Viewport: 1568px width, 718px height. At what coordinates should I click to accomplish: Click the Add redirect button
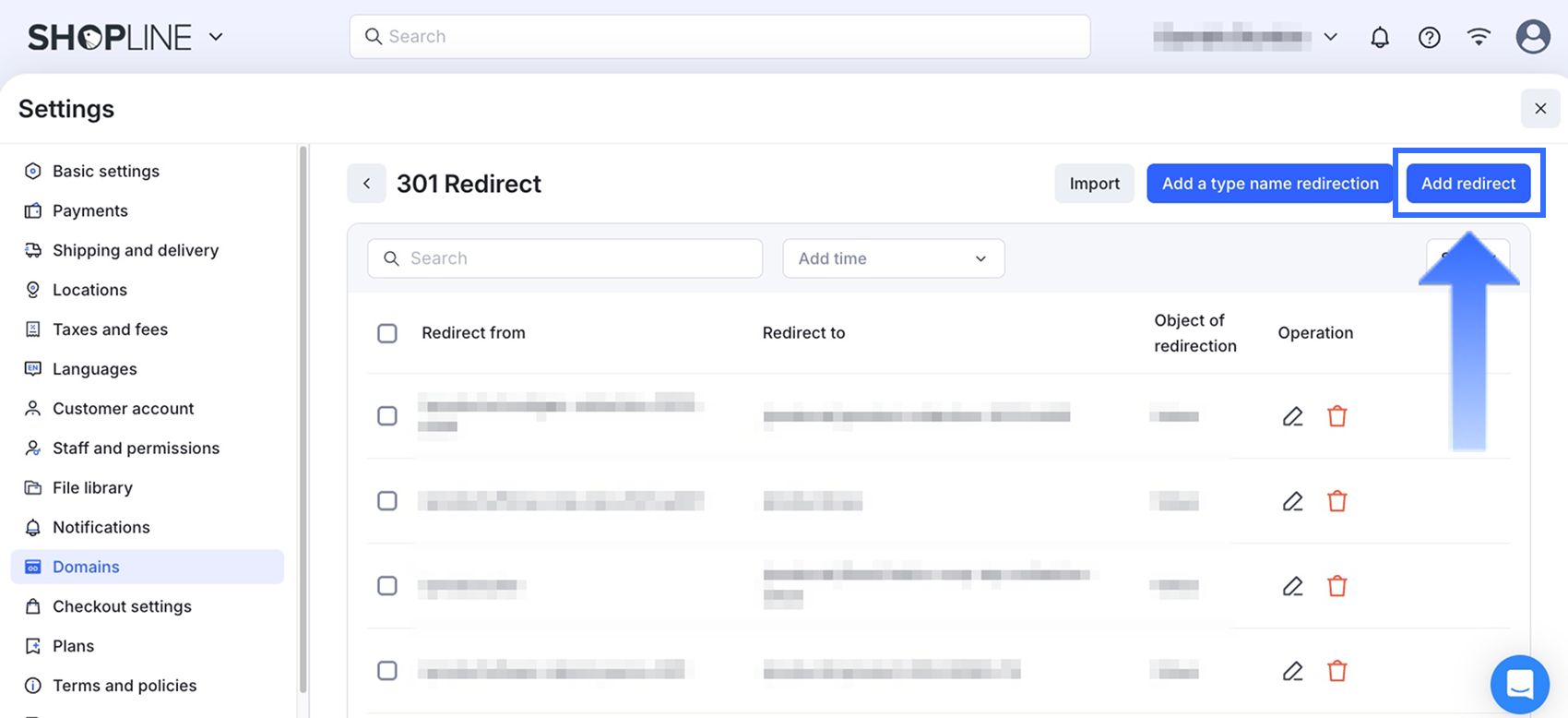point(1467,184)
